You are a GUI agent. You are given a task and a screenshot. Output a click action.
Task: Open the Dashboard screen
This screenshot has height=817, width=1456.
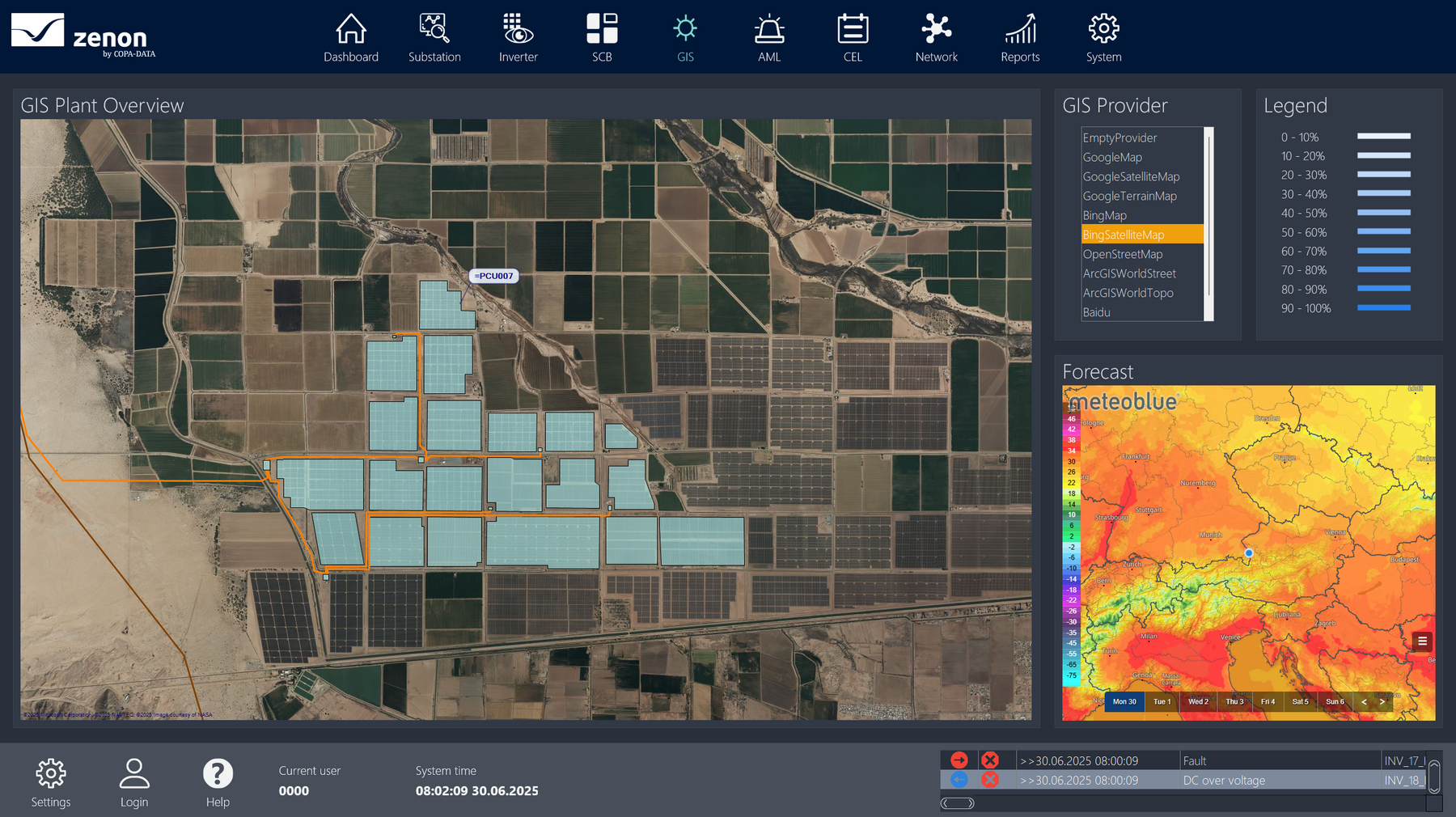[x=351, y=38]
